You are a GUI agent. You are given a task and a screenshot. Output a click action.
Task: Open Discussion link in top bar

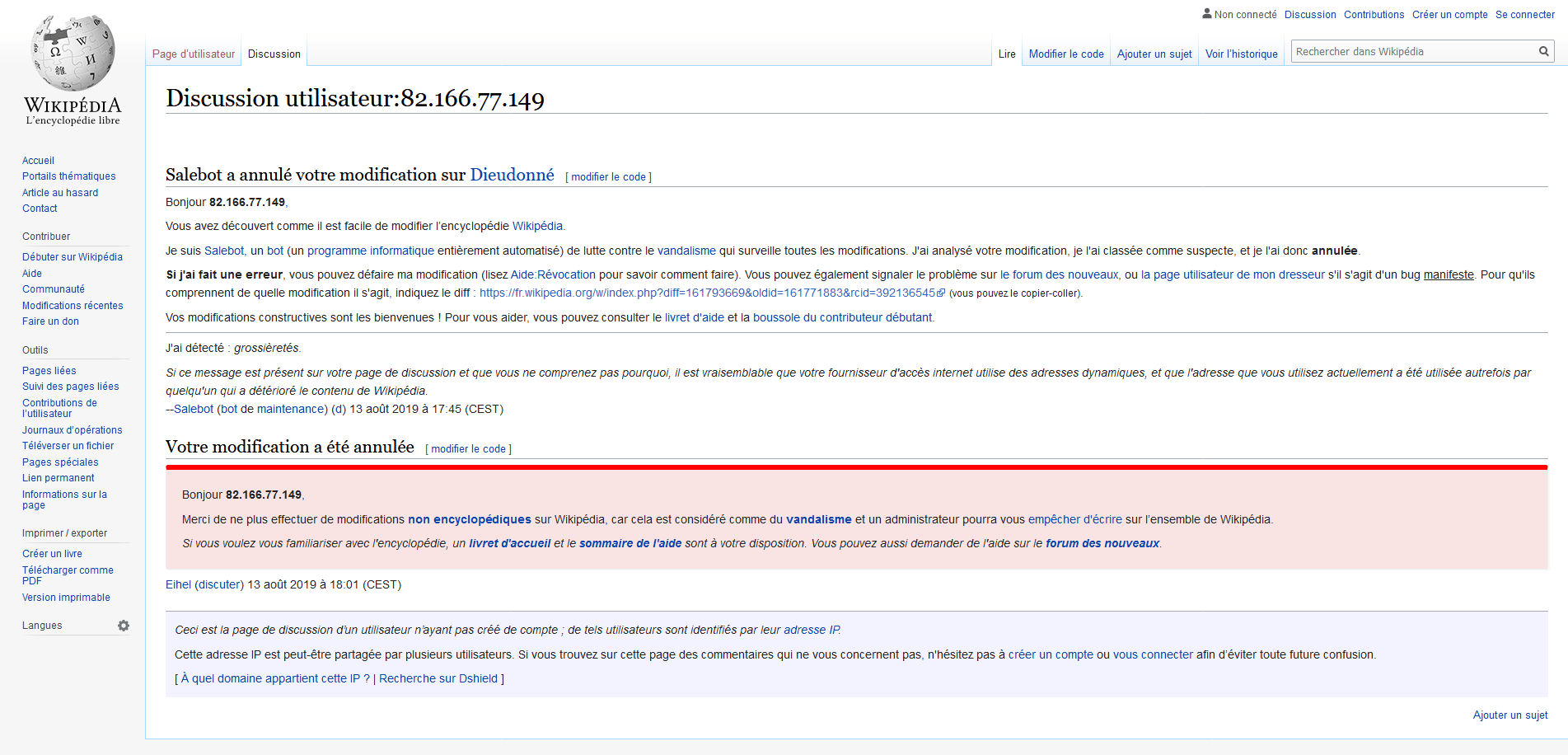point(1310,14)
